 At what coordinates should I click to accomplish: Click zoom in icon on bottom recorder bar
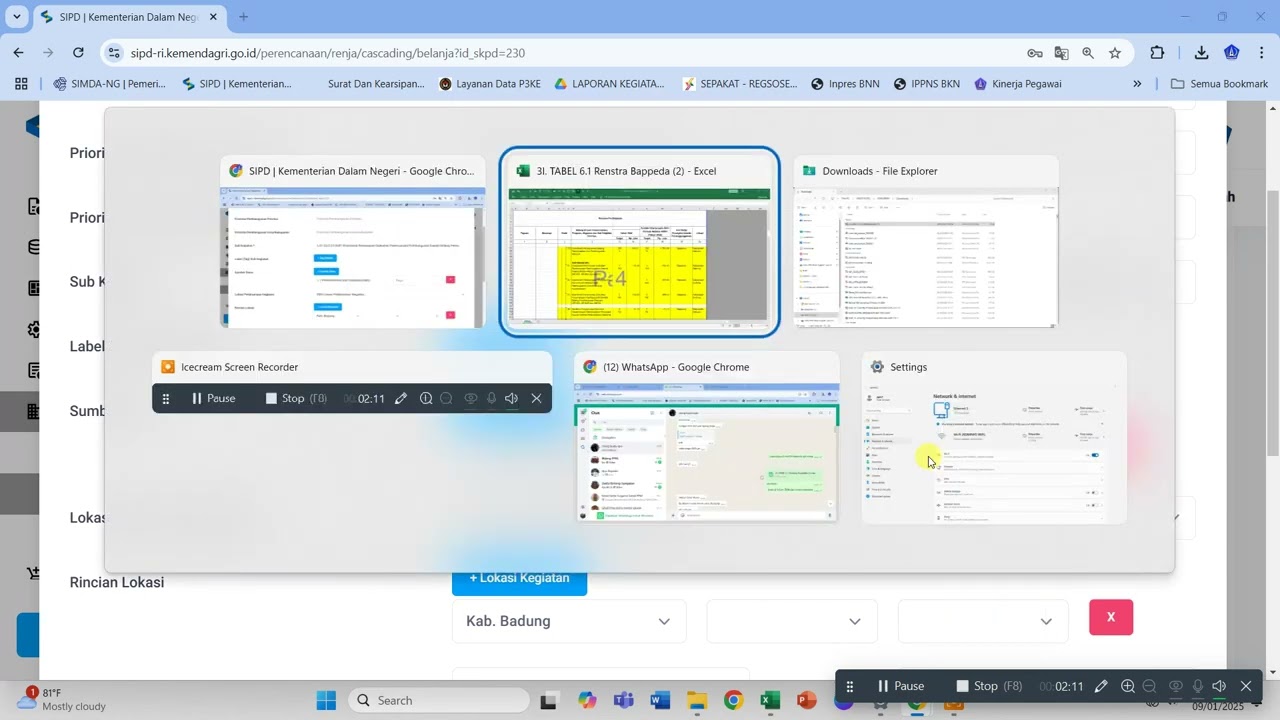point(1128,686)
